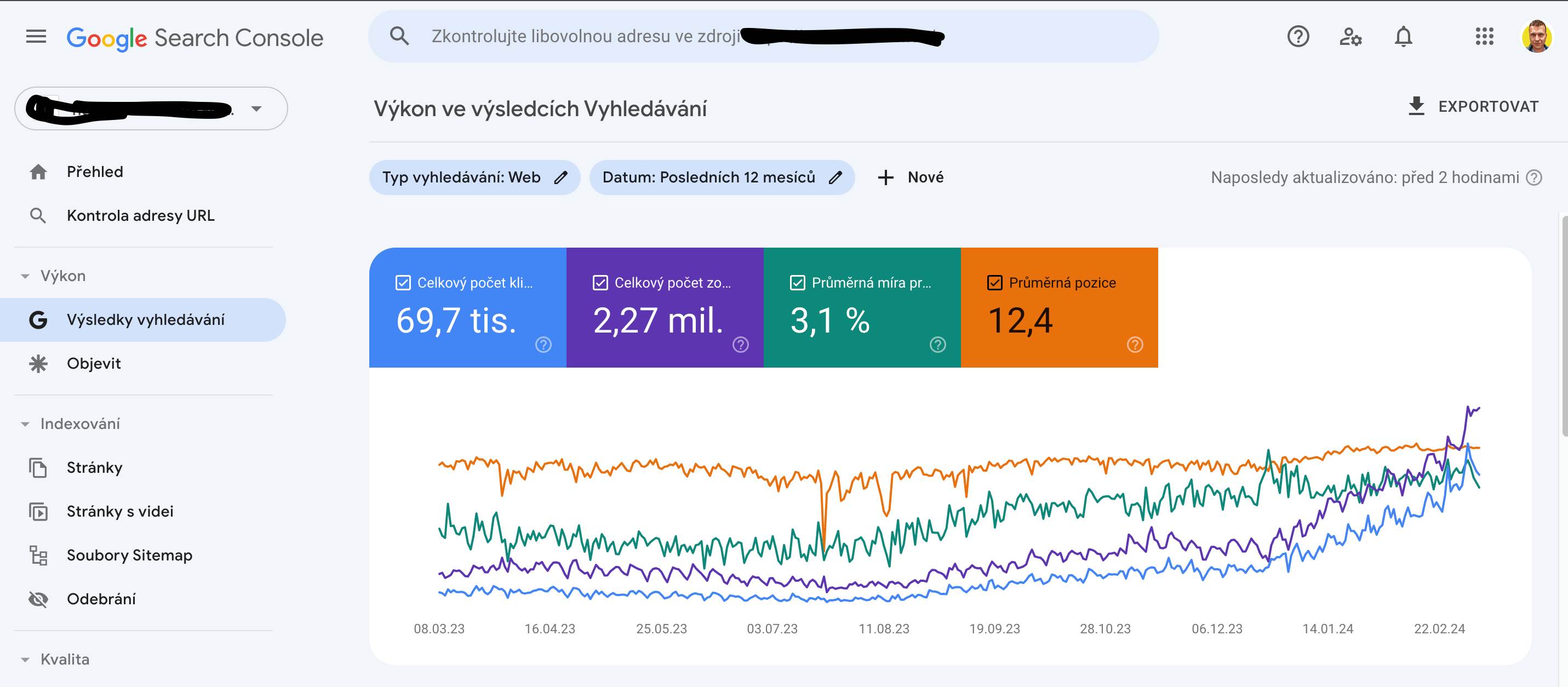Click the Typ vyhledávání: Web filter chip
Screen dimensions: 1568x687
[x=475, y=177]
